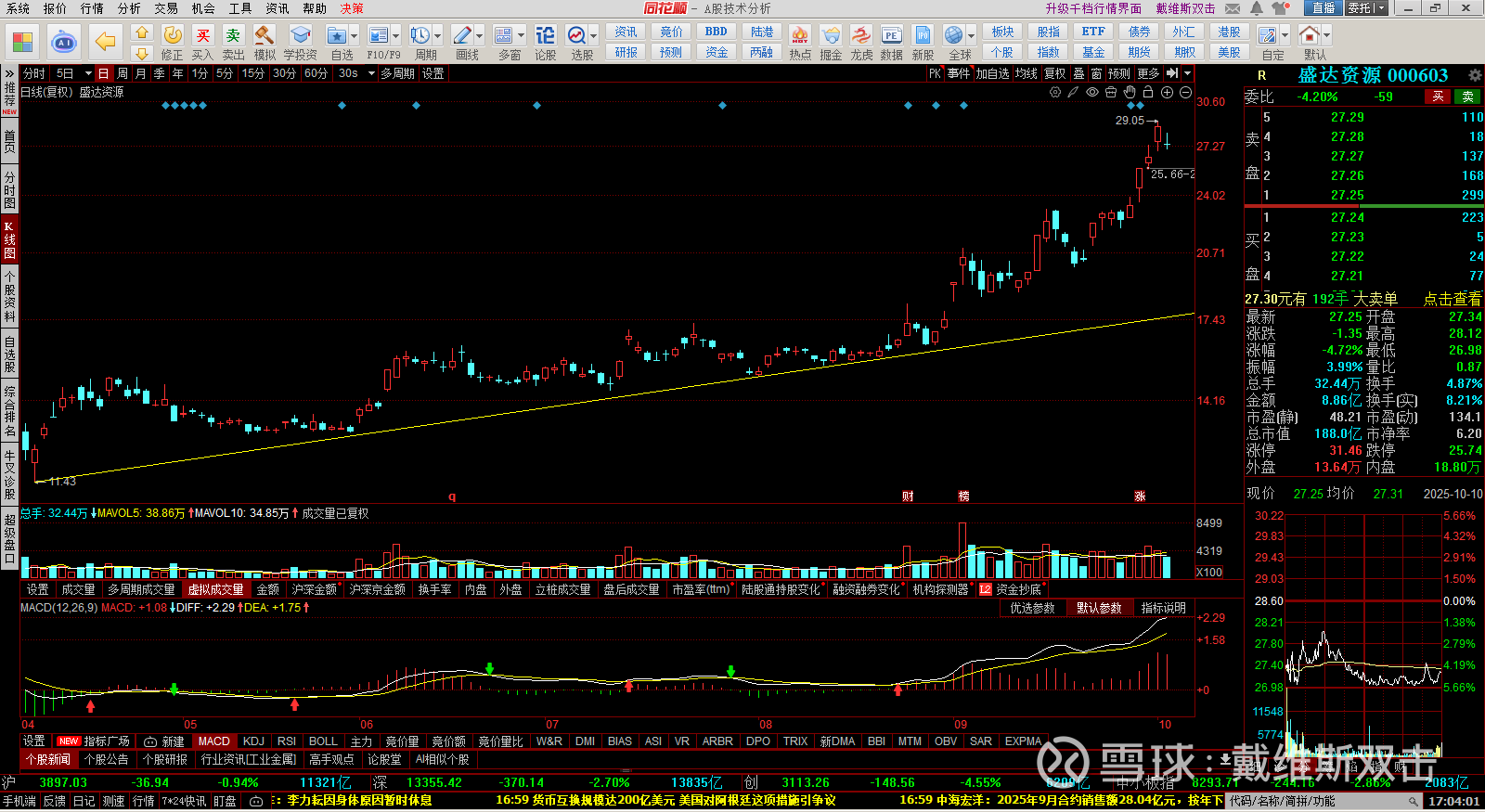1485x812 pixels.
Task: Zoom in chart with plus circle
Action: click(x=1167, y=92)
